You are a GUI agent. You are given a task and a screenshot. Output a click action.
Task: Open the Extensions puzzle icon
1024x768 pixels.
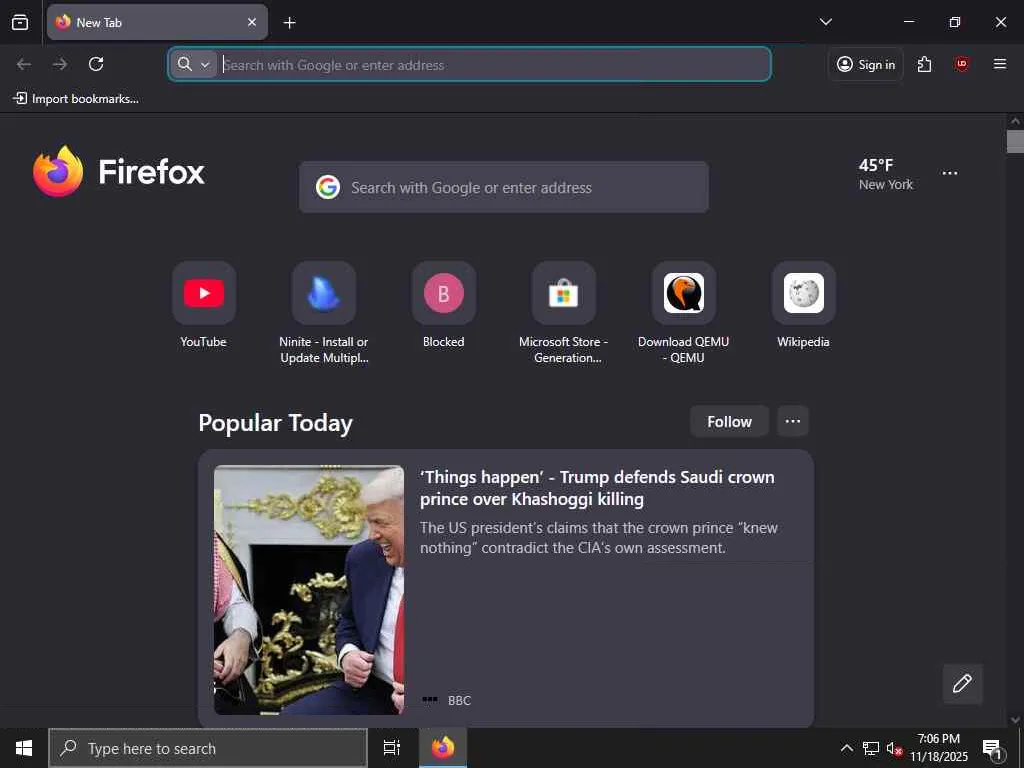pyautogui.click(x=924, y=64)
